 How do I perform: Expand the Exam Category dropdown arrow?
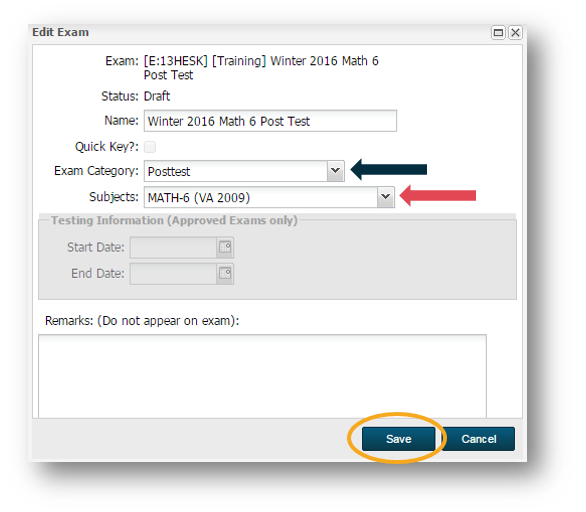click(x=336, y=171)
